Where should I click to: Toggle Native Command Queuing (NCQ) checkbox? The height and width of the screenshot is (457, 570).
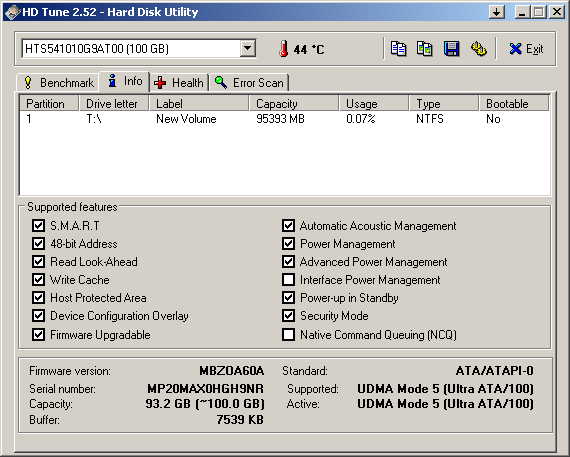(x=288, y=334)
